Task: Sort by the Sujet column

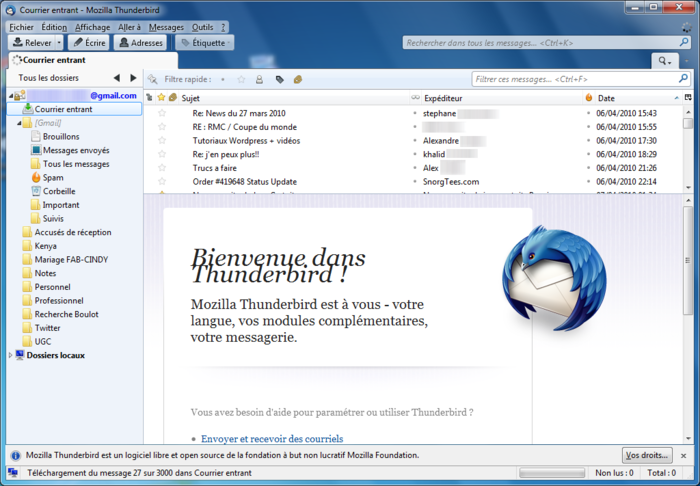Action: point(294,98)
